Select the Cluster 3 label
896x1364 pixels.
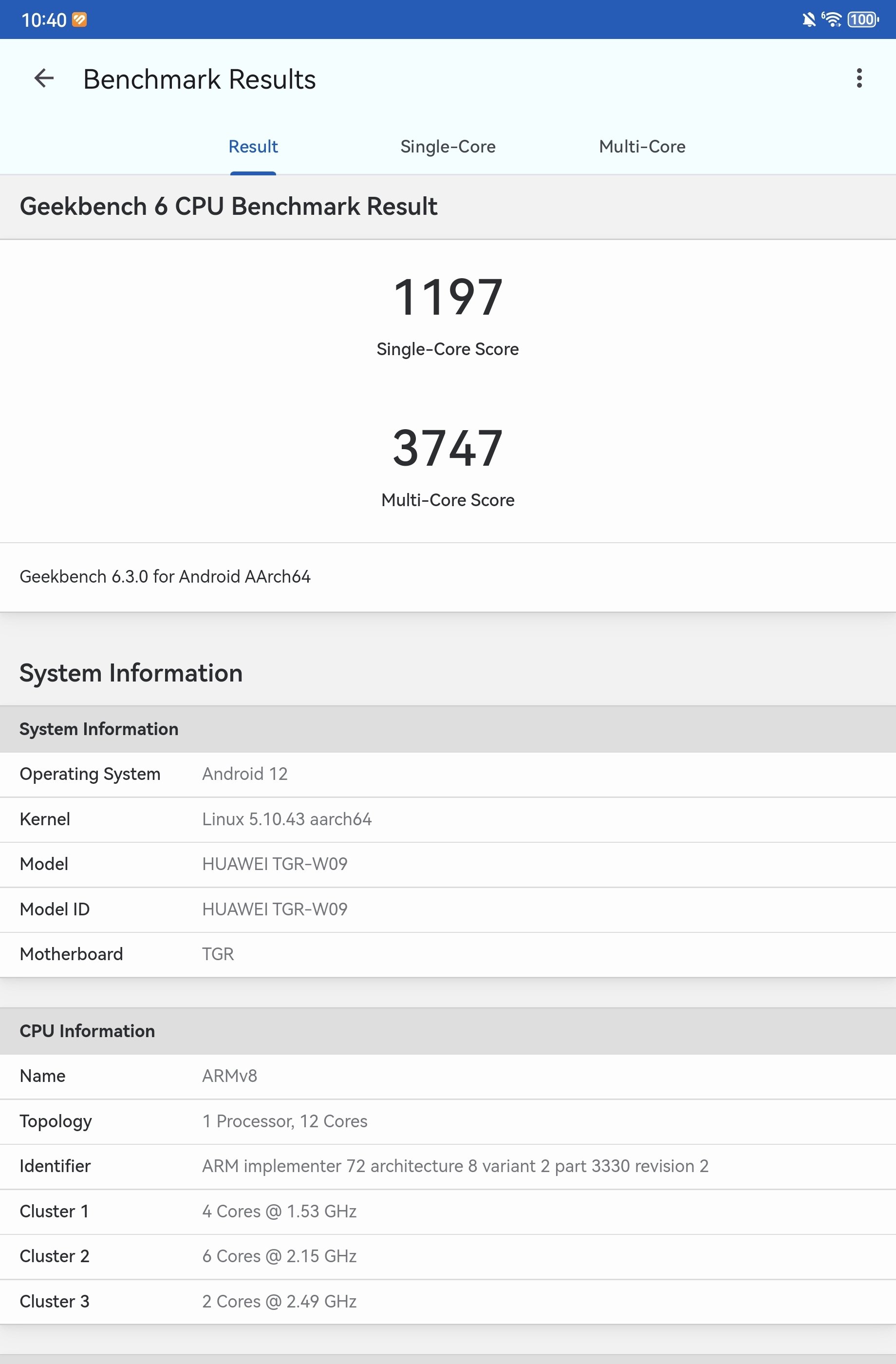coord(55,1302)
